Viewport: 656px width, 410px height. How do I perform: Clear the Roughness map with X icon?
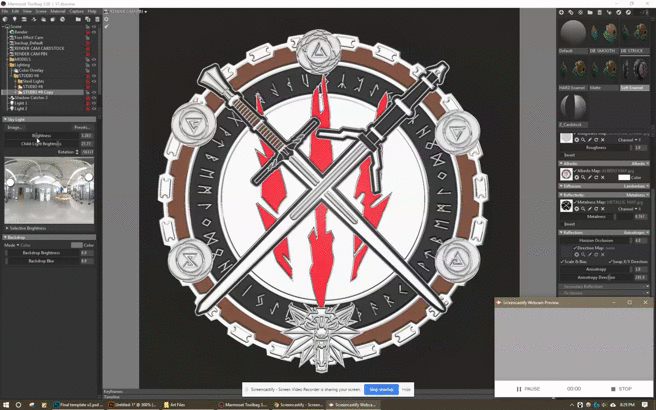[x=603, y=140]
